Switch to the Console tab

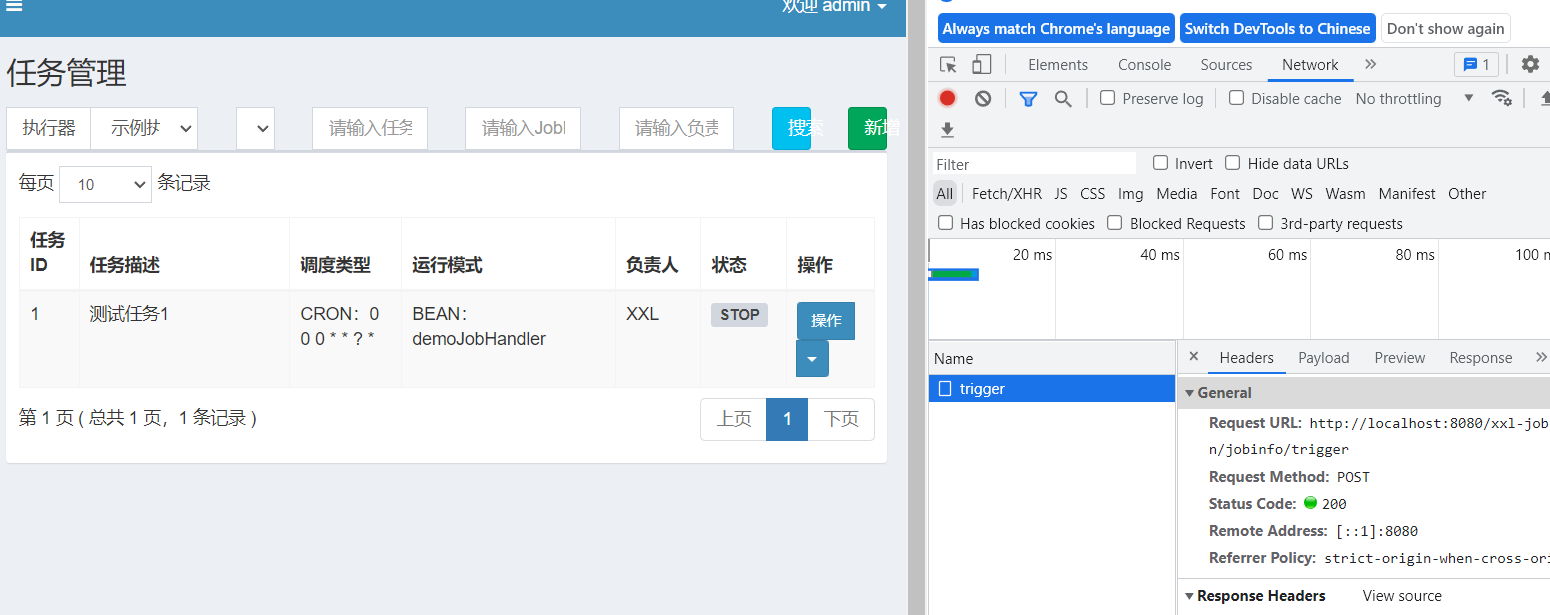[1144, 64]
